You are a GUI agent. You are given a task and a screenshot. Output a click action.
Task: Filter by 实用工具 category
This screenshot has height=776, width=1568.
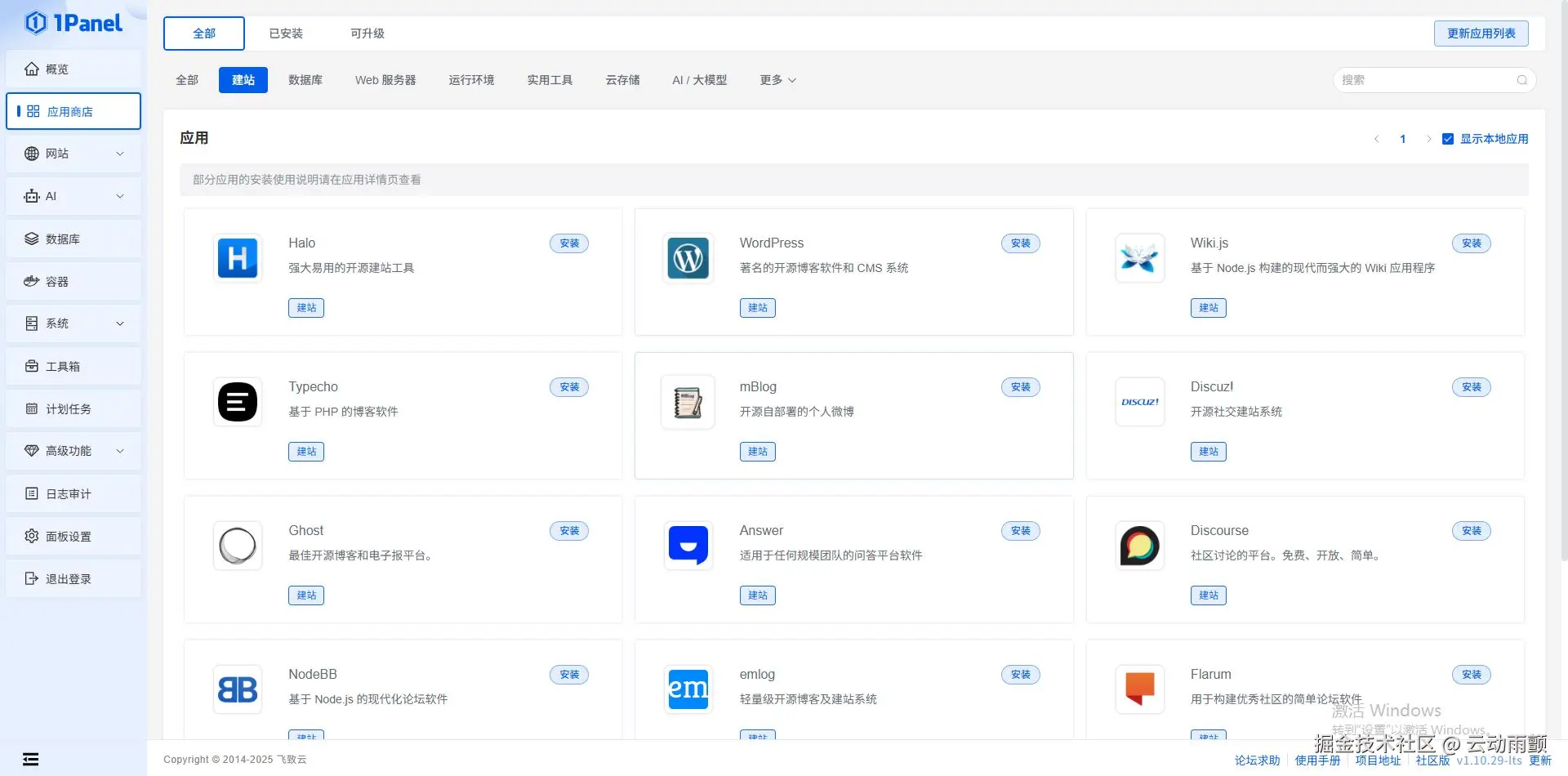(x=550, y=80)
